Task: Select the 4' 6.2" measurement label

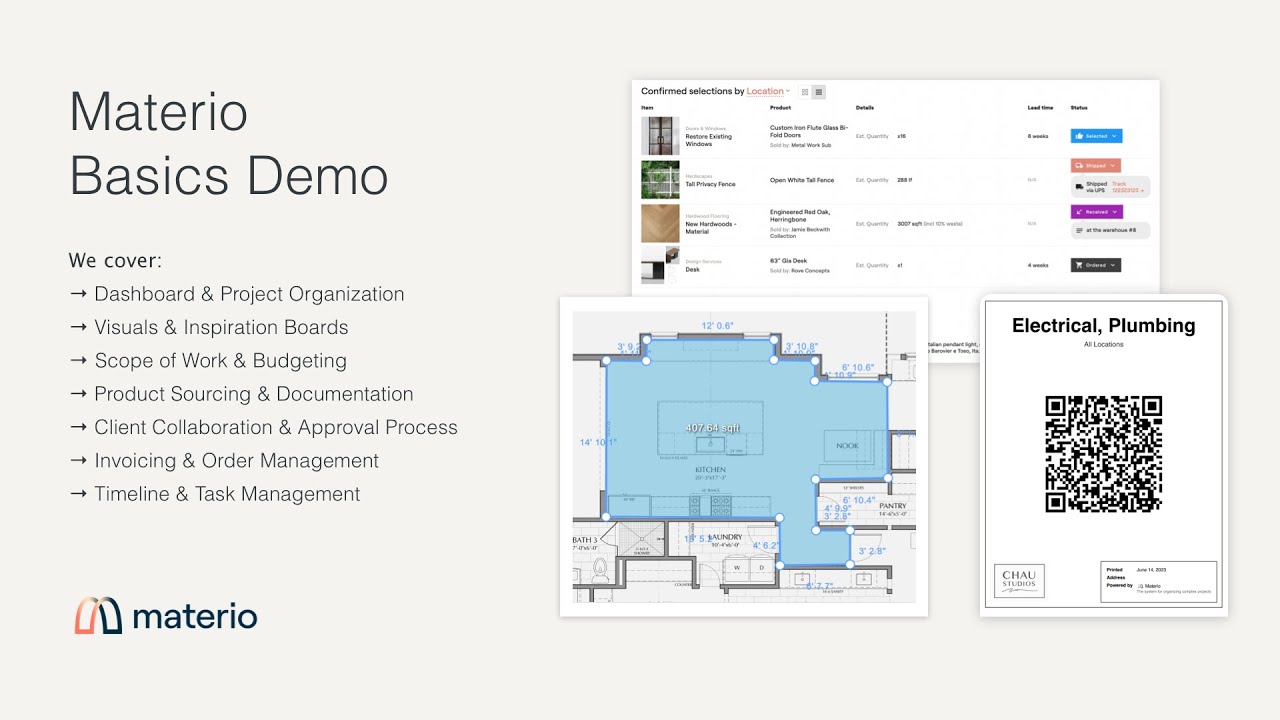Action: (x=766, y=546)
